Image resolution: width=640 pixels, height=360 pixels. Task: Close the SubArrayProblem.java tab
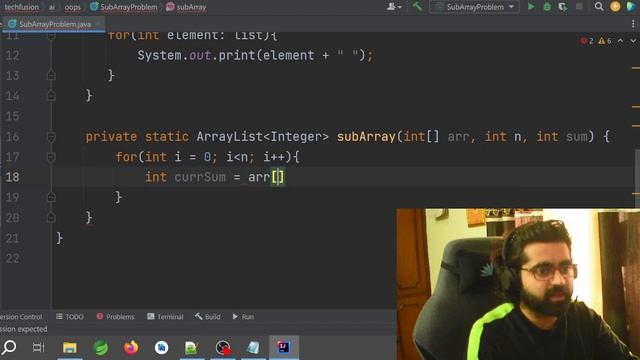click(98, 24)
